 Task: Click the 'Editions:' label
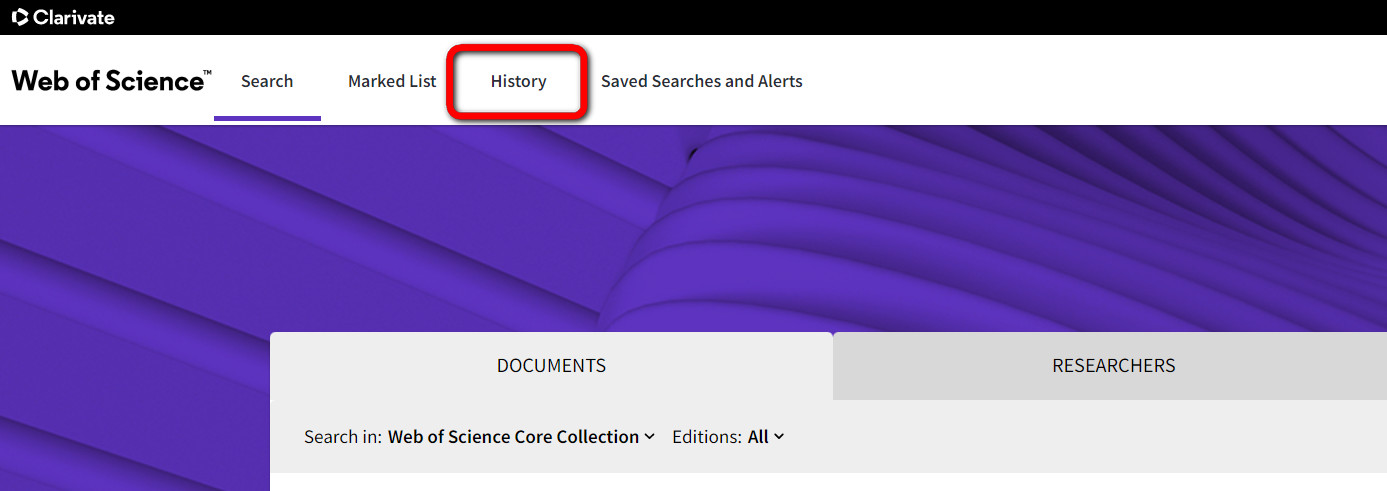707,437
